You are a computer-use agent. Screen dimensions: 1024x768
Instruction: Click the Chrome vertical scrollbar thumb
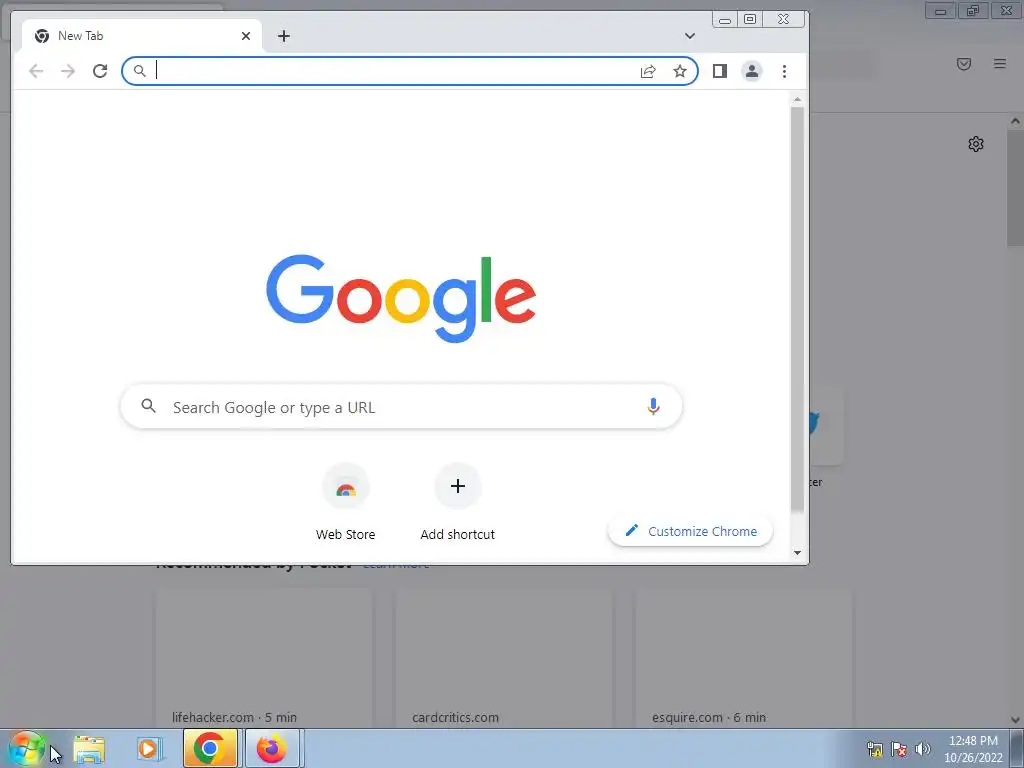click(x=797, y=310)
